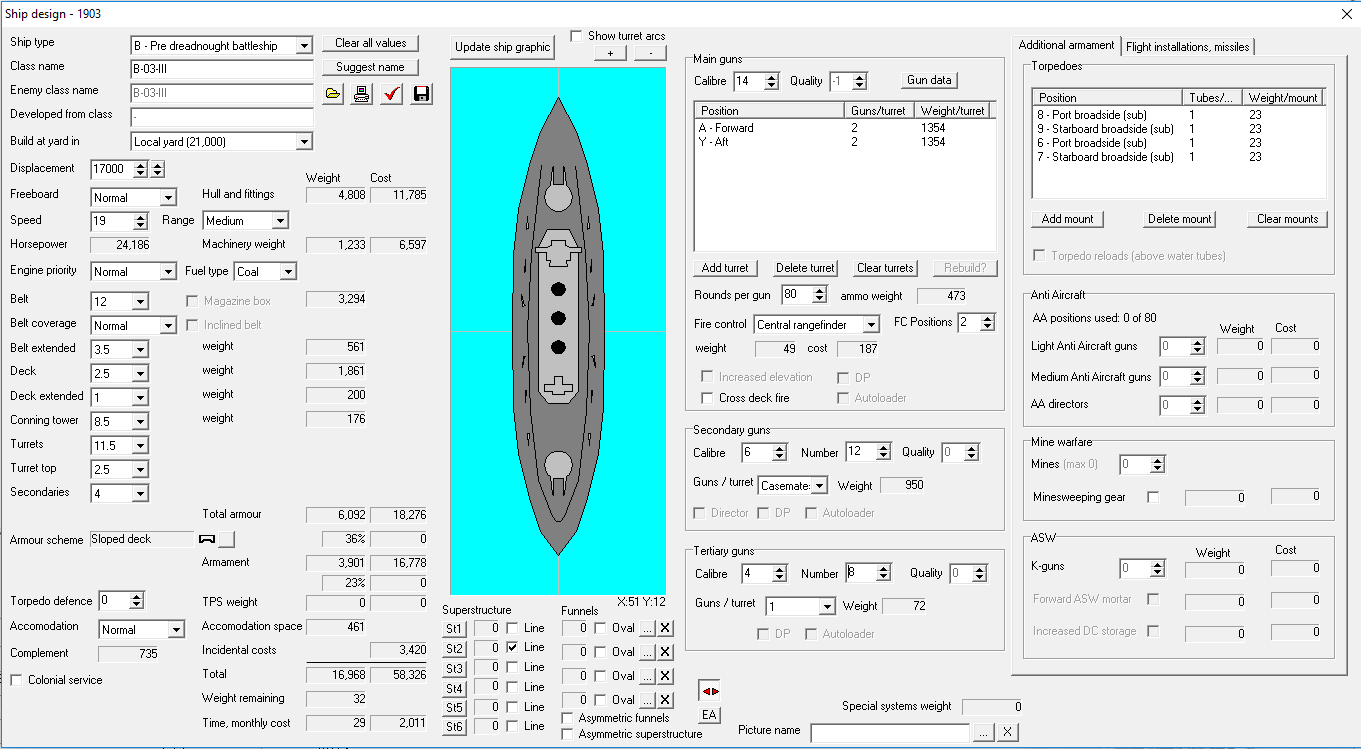Screen dimensions: 1361x749
Task: Click the floppy disk save icon
Action: (421, 94)
